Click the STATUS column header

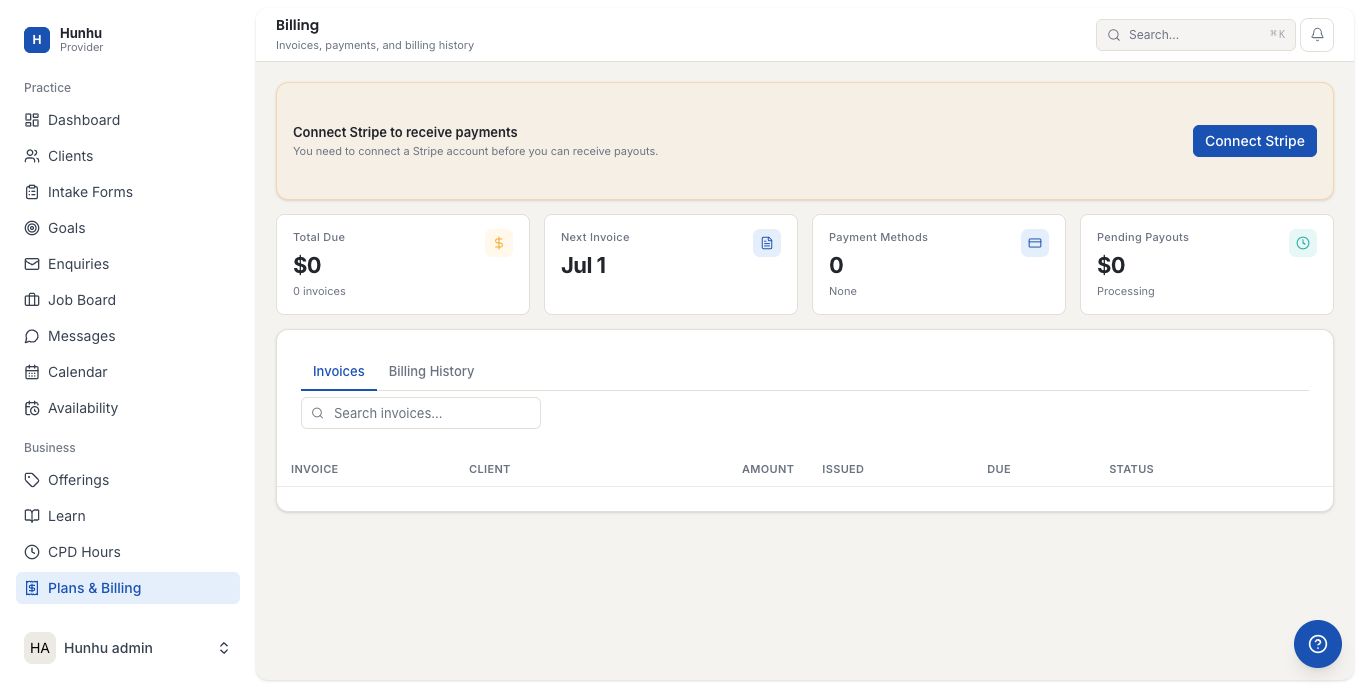coord(1131,469)
